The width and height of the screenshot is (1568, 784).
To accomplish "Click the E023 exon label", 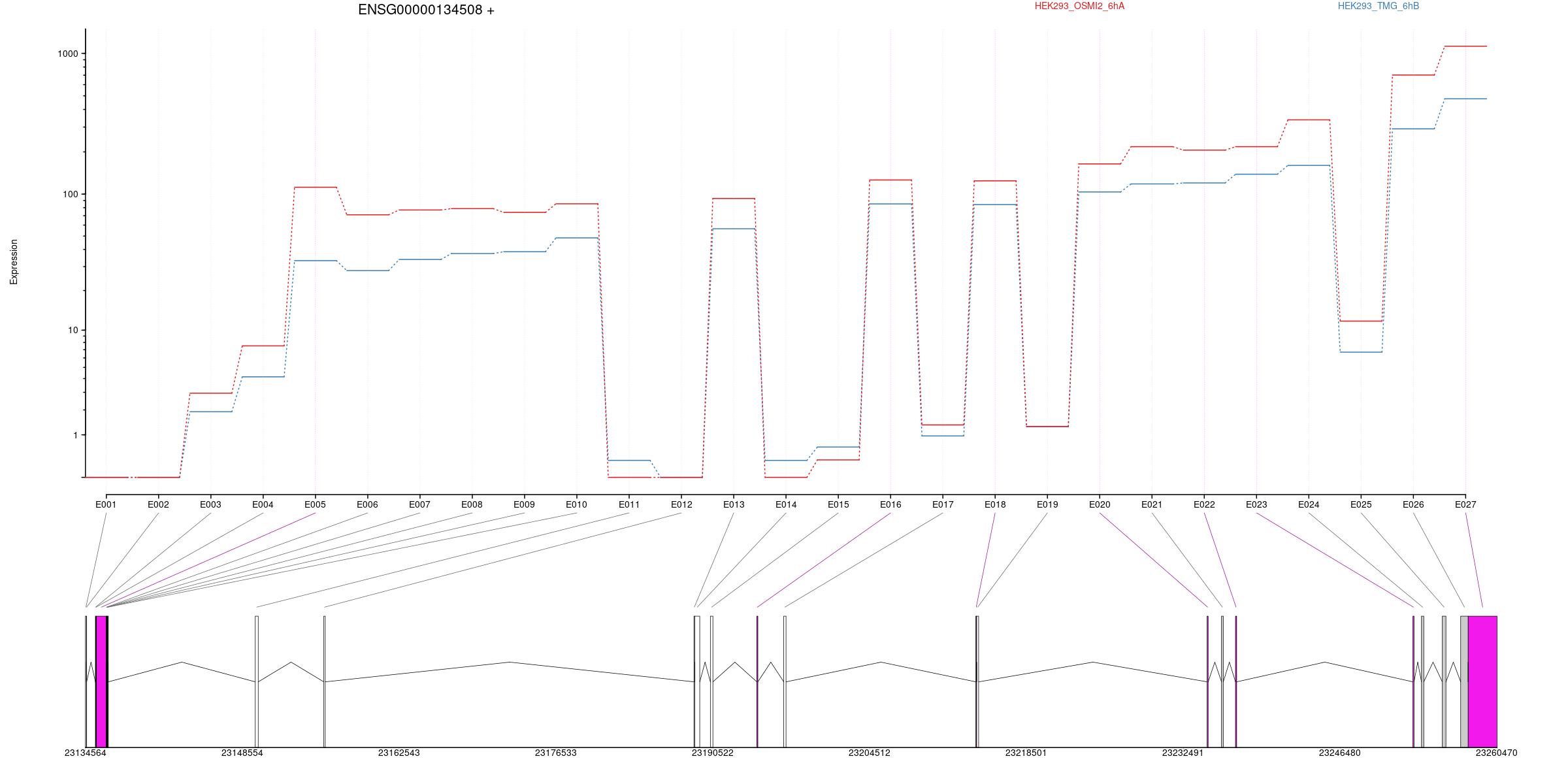I will (1256, 504).
